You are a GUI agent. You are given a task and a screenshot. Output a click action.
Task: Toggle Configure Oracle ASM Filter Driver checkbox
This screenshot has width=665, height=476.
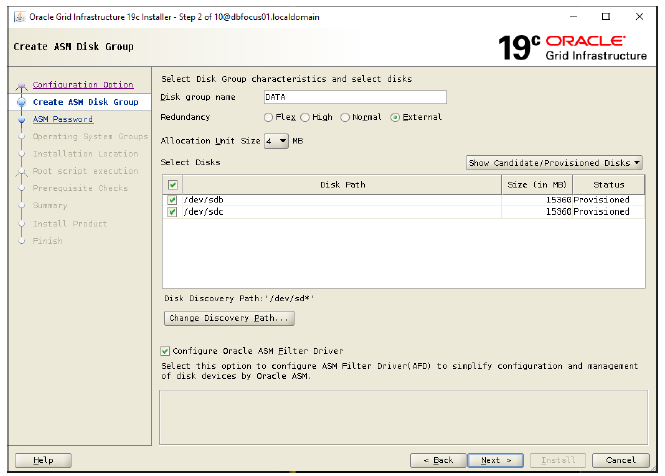165,351
